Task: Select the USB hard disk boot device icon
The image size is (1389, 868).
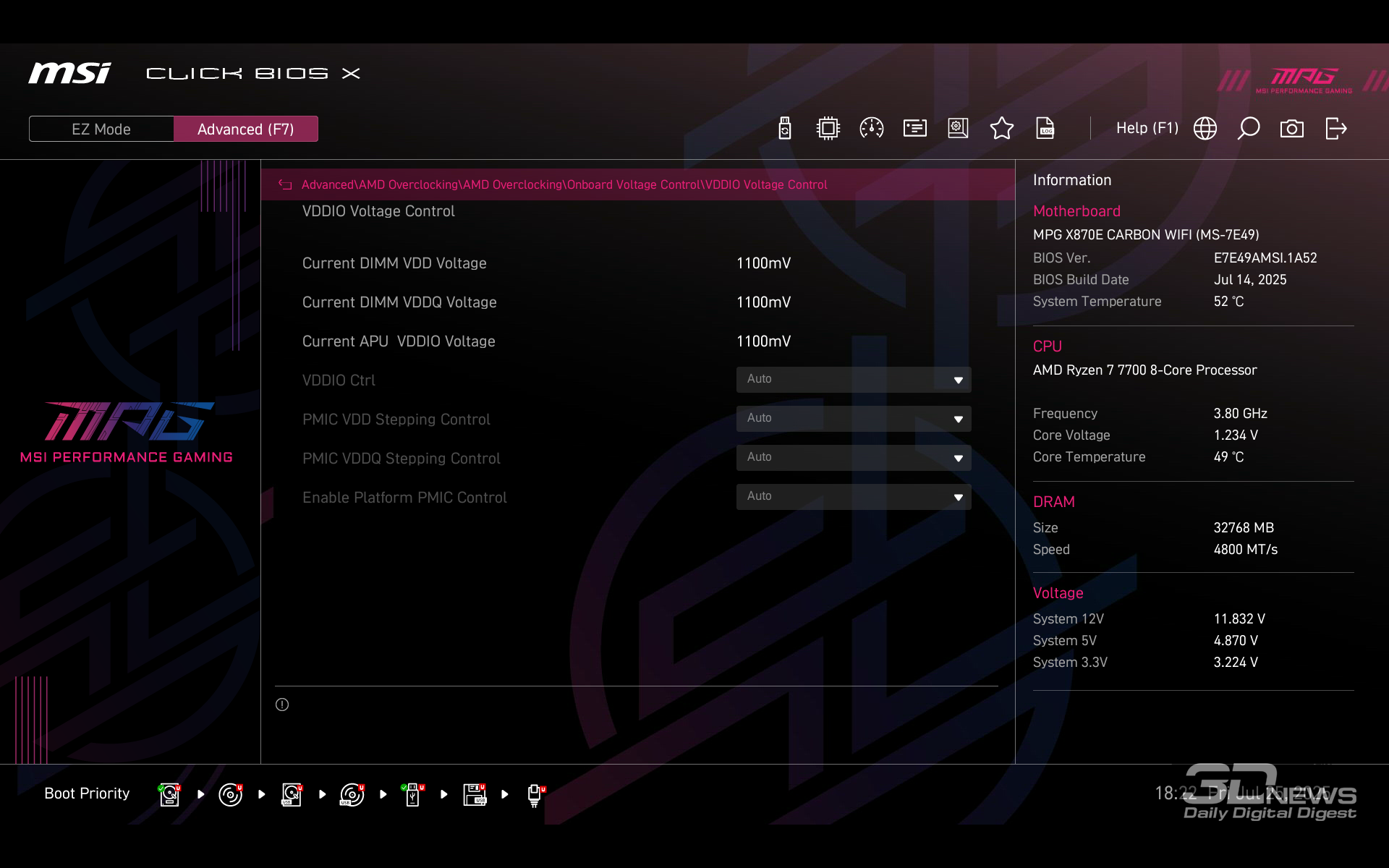Action: point(292,794)
